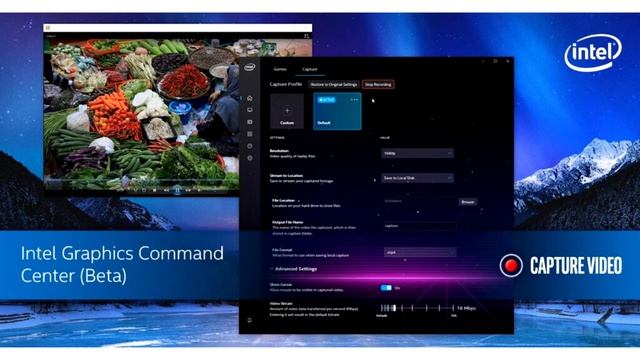Screen dimensions: 640x360
Task: Pause playback in the video player window
Action: tap(177, 190)
